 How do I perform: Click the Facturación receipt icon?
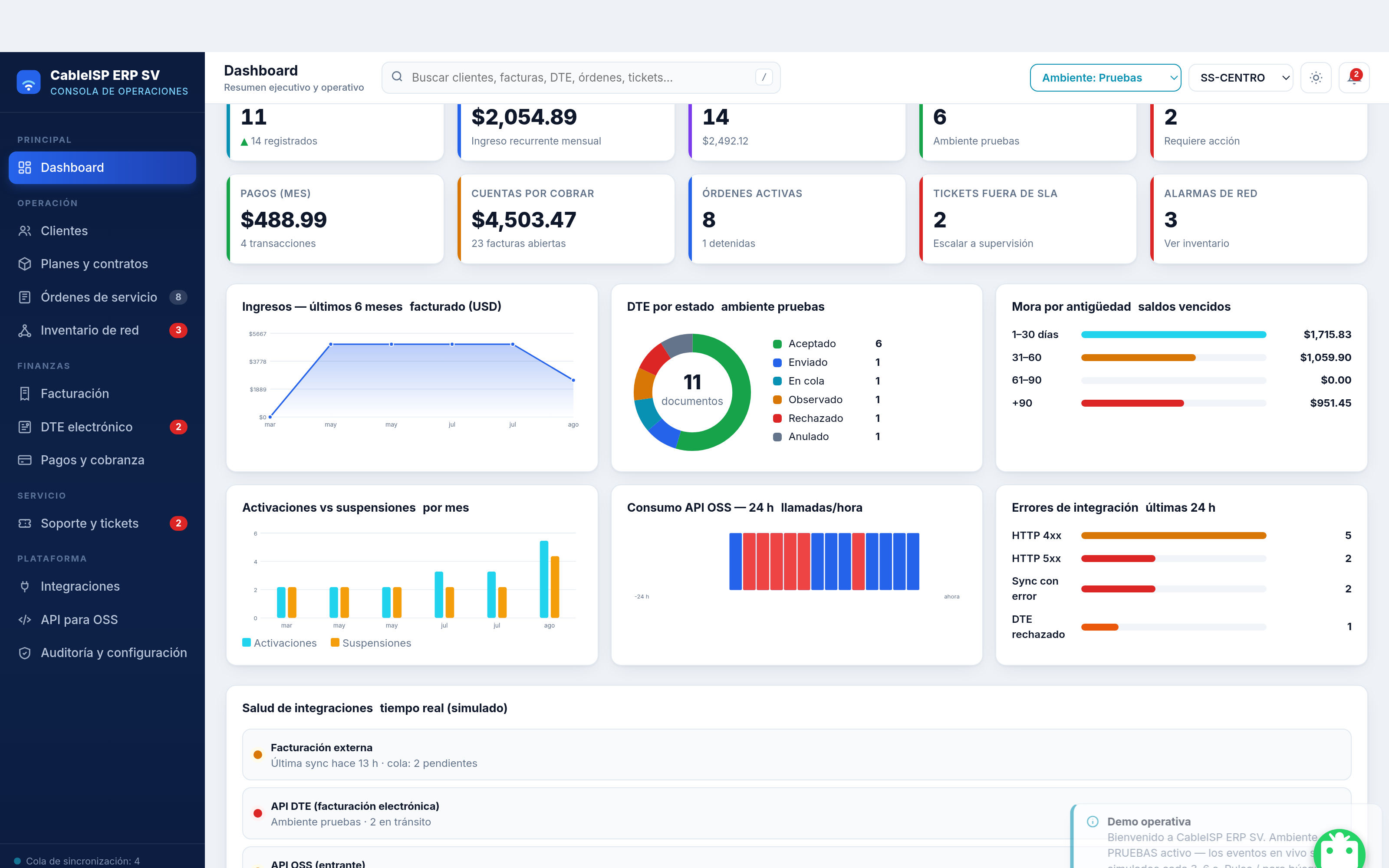[25, 394]
